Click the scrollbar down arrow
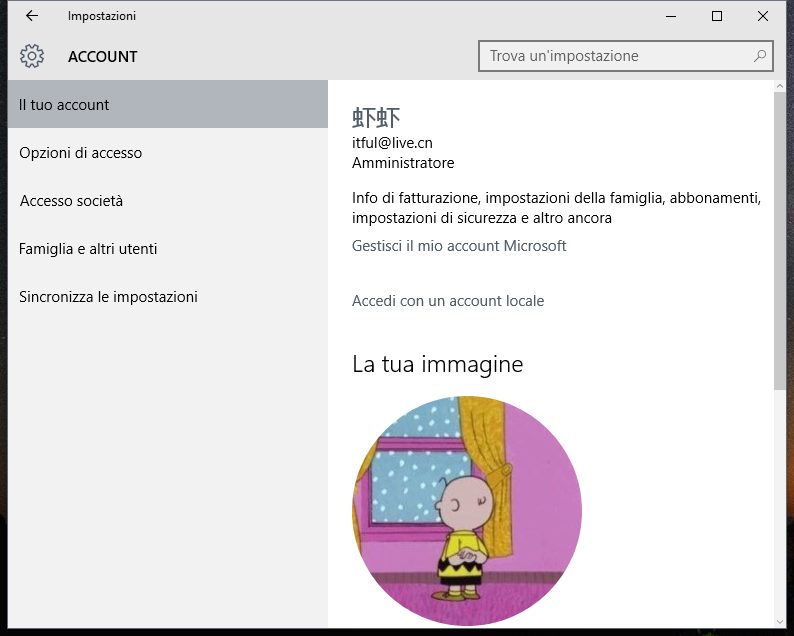Screen dimensions: 794x636 click(x=780, y=621)
